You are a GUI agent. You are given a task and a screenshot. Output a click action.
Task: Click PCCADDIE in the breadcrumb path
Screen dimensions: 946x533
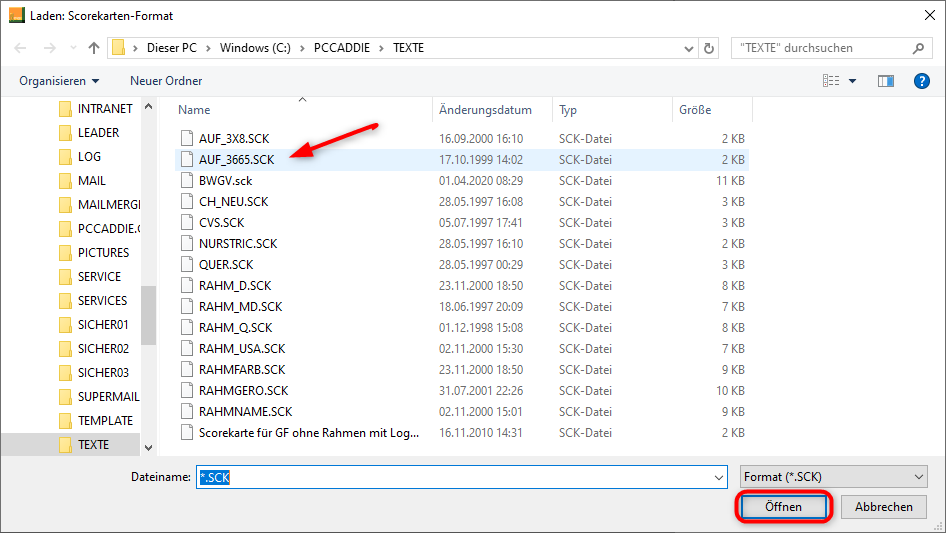coord(337,48)
